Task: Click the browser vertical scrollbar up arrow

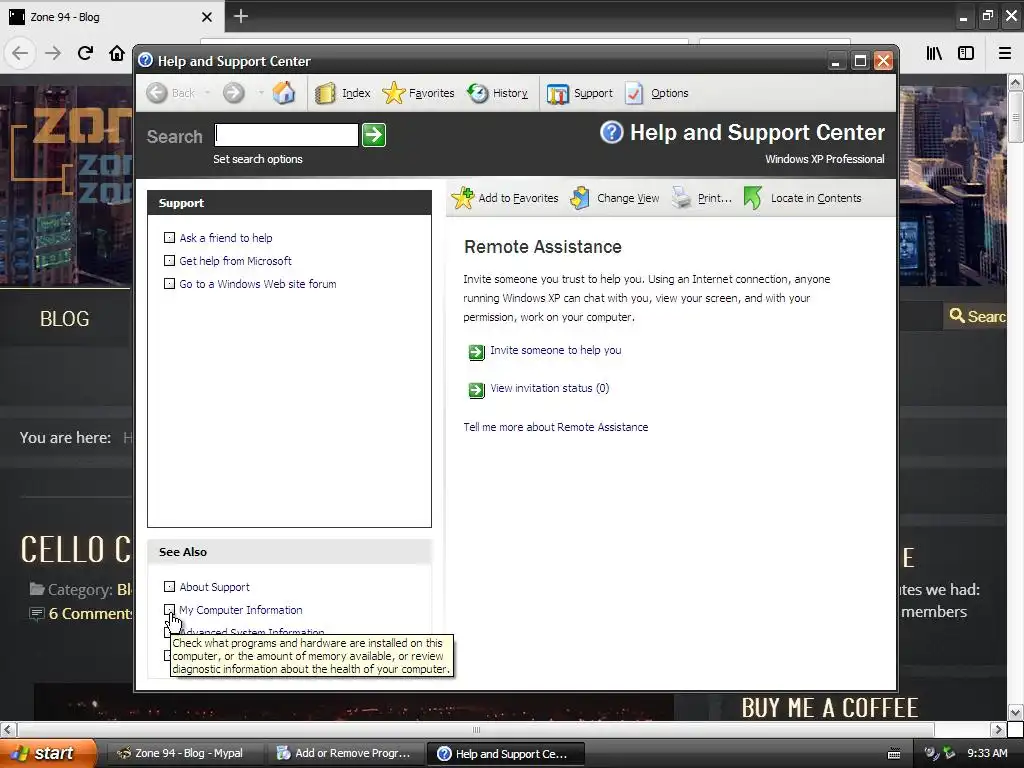Action: [x=1016, y=82]
